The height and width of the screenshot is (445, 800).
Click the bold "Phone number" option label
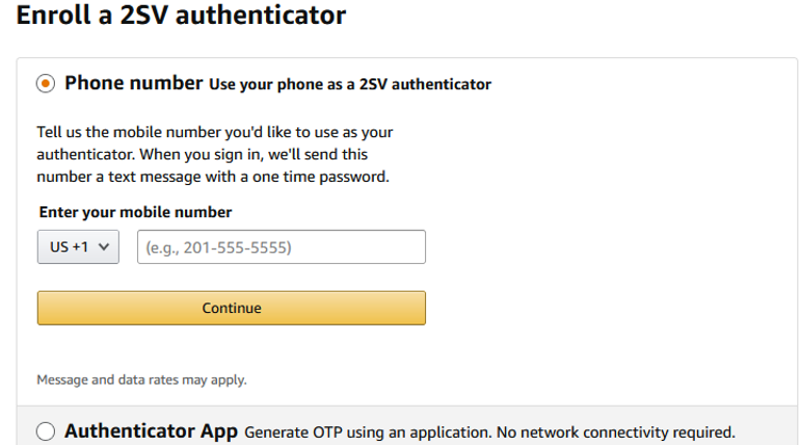pyautogui.click(x=134, y=83)
